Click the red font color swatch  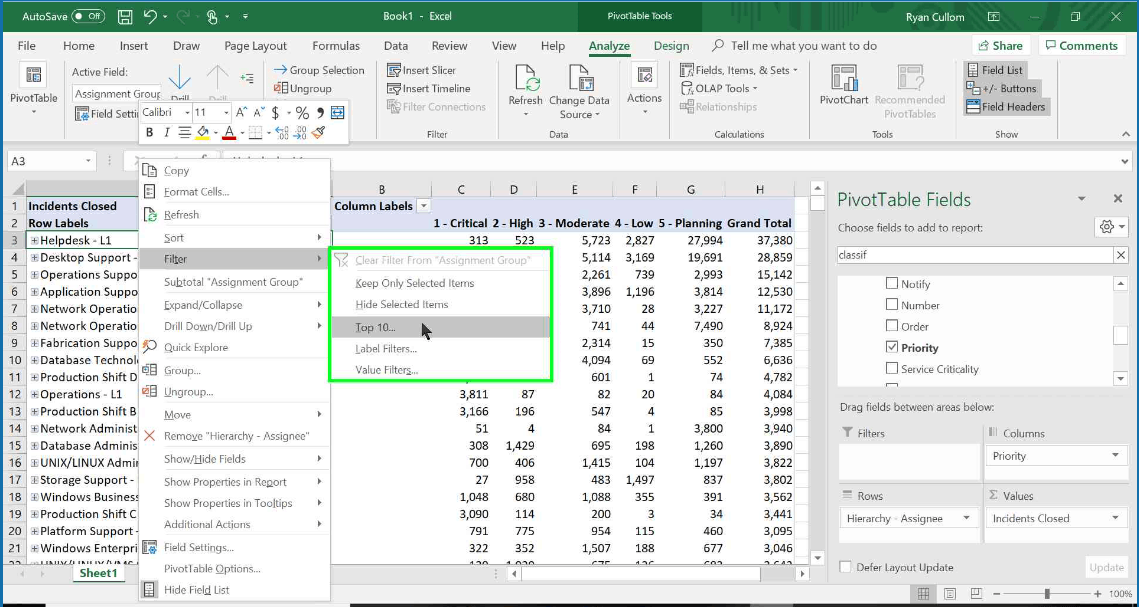coord(229,132)
